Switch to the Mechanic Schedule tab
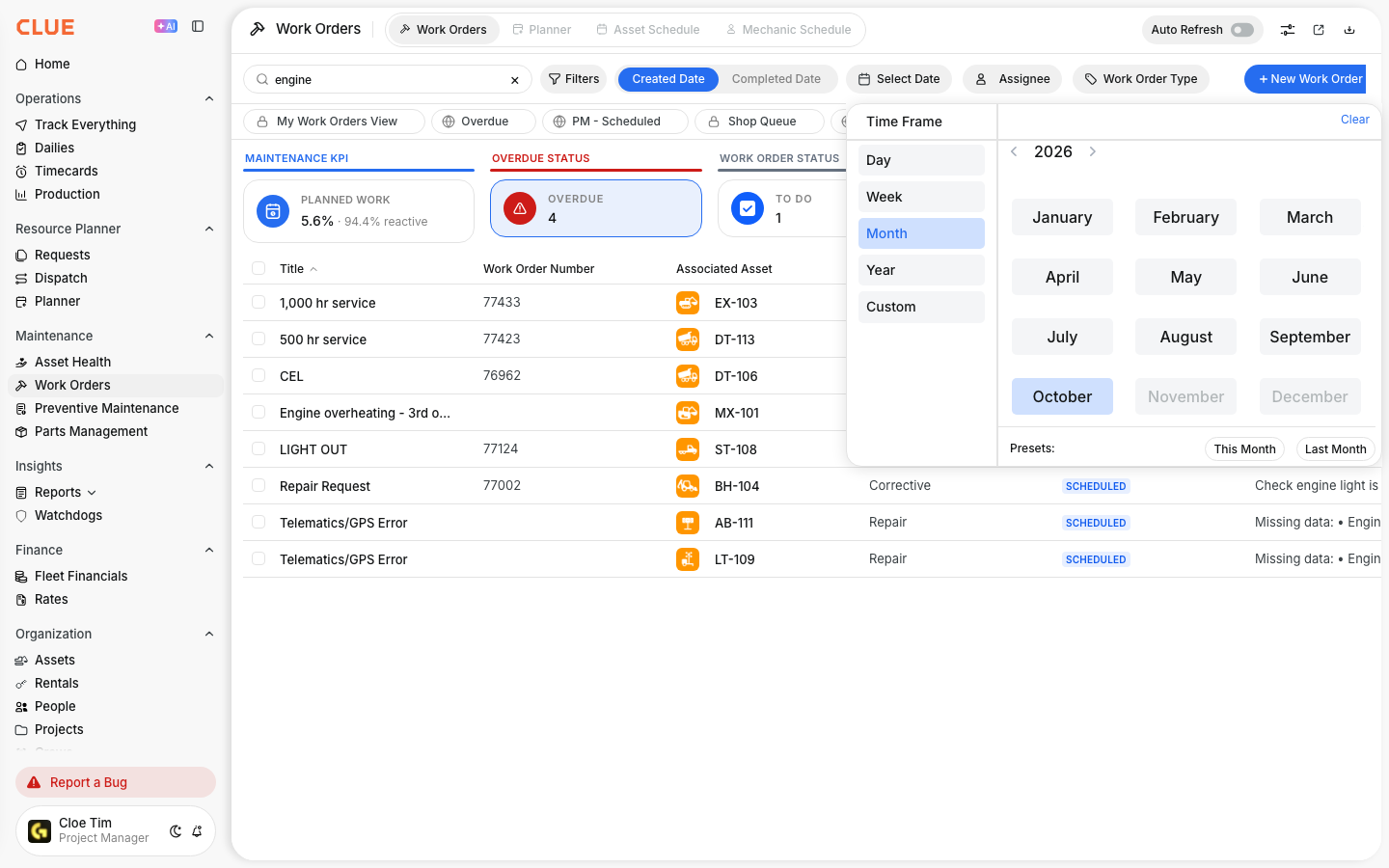 click(x=788, y=30)
